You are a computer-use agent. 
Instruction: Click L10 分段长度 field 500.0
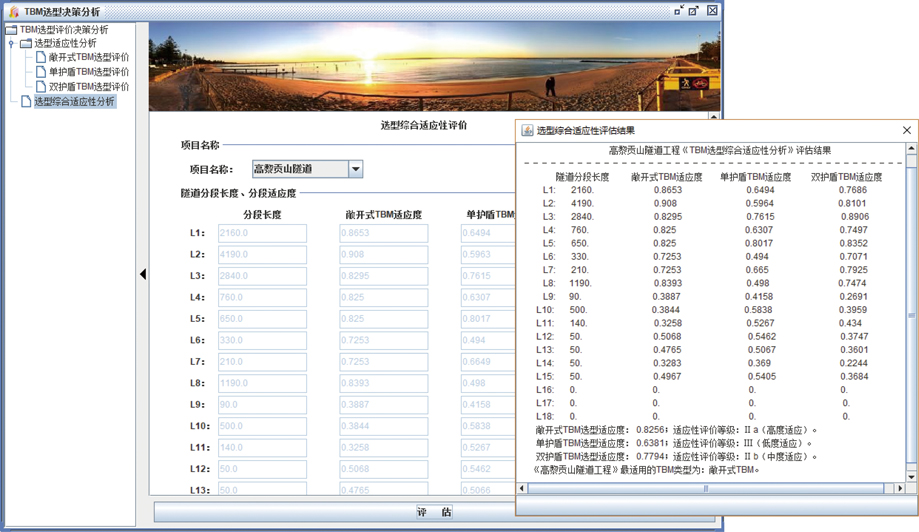[x=263, y=426]
